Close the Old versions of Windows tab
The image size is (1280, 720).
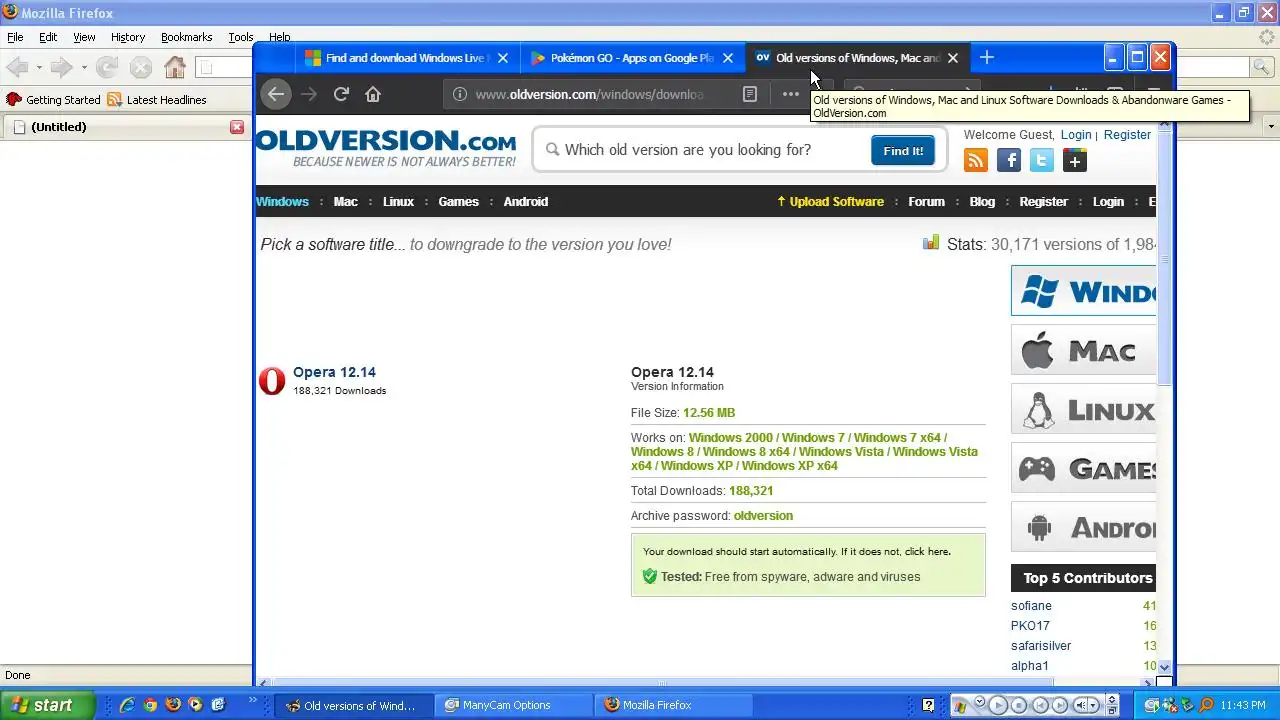[953, 58]
